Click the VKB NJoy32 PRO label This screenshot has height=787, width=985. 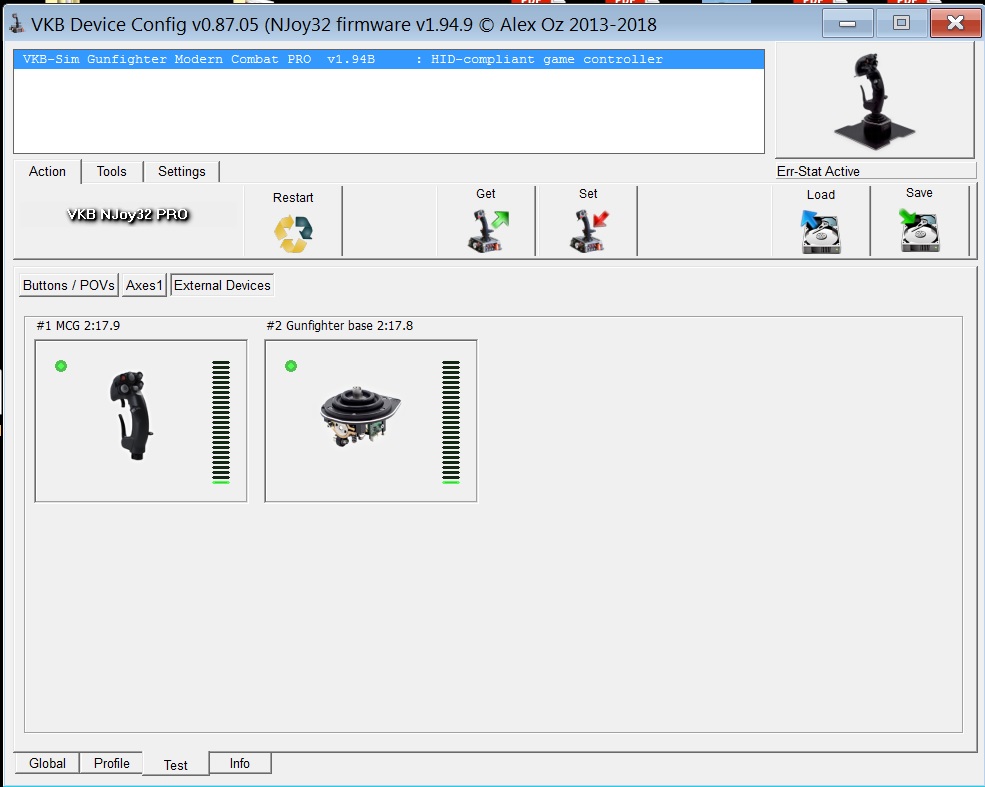128,214
